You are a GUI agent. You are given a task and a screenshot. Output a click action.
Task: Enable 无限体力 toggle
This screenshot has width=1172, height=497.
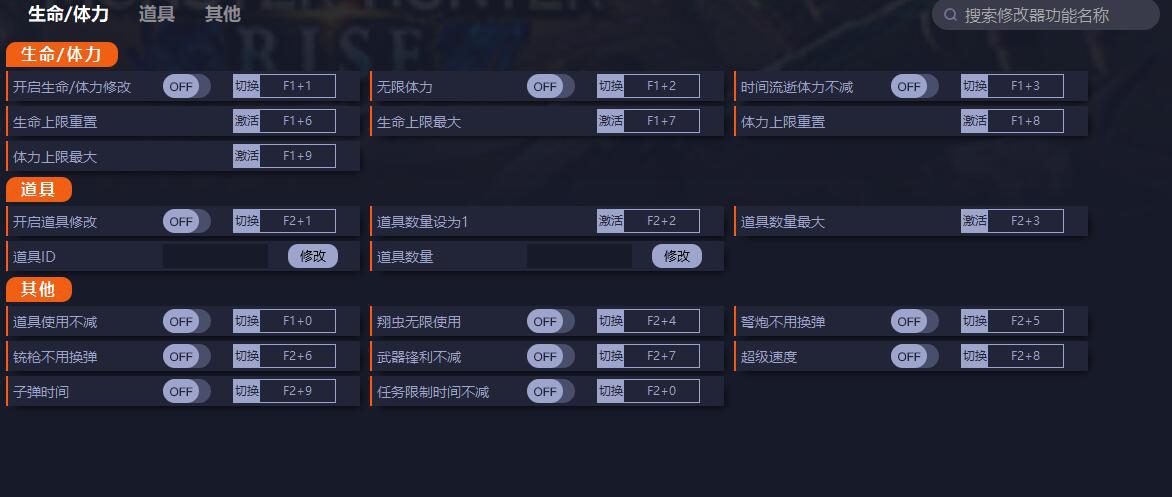coord(550,87)
